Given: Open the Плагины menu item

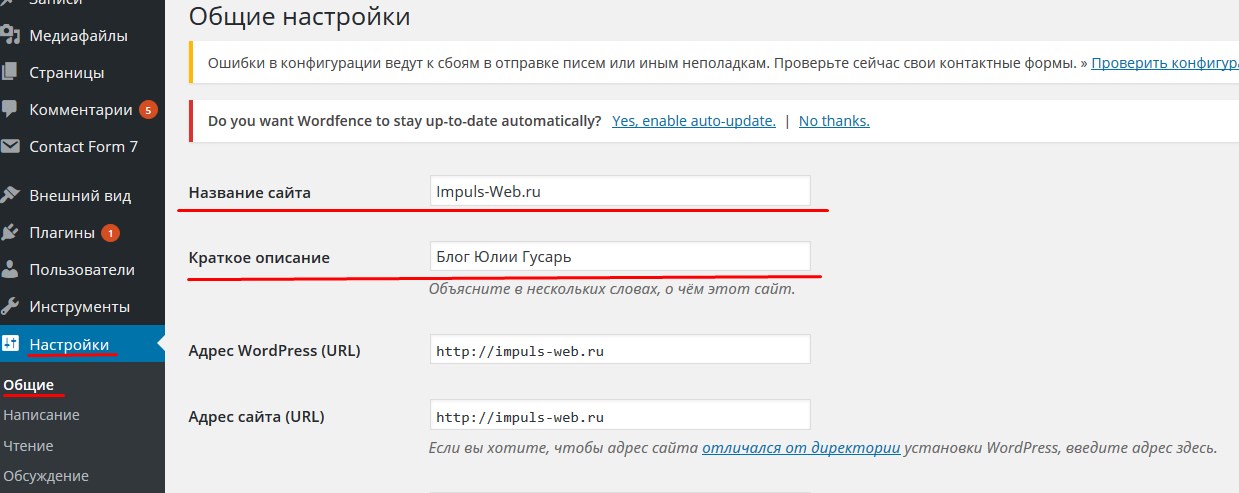Looking at the screenshot, I should [x=62, y=233].
